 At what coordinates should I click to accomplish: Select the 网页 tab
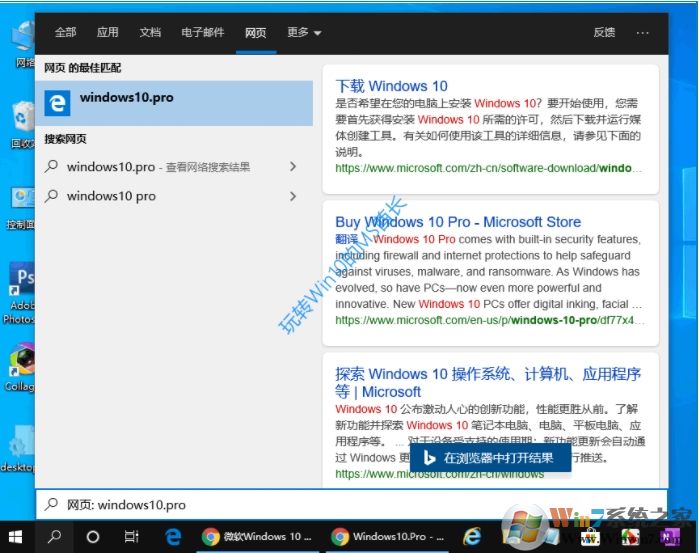point(256,33)
